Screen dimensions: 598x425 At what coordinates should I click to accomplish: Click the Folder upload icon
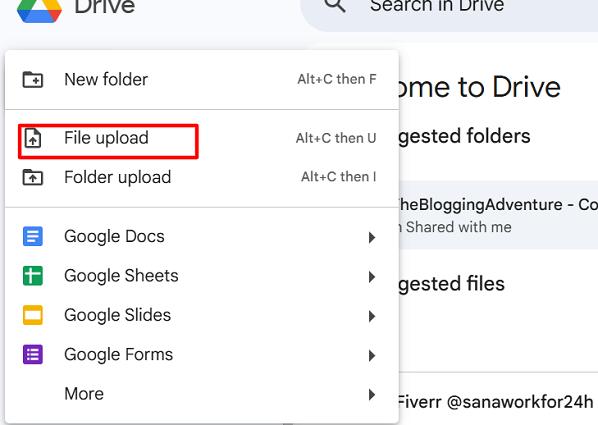tap(33, 177)
